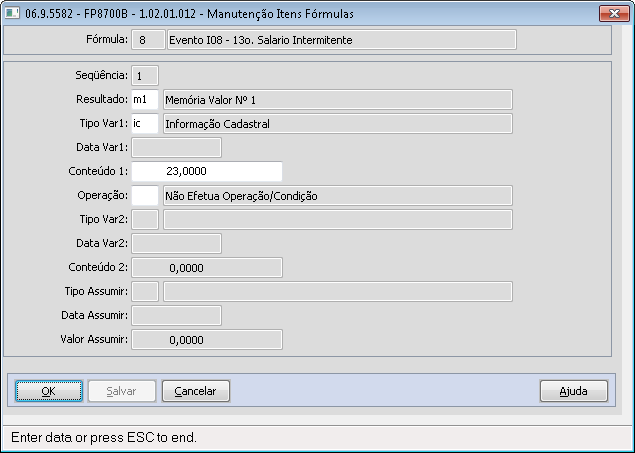Image resolution: width=635 pixels, height=453 pixels.
Task: Click the 'Memória Valor Nº 1' description
Action: tap(338, 100)
